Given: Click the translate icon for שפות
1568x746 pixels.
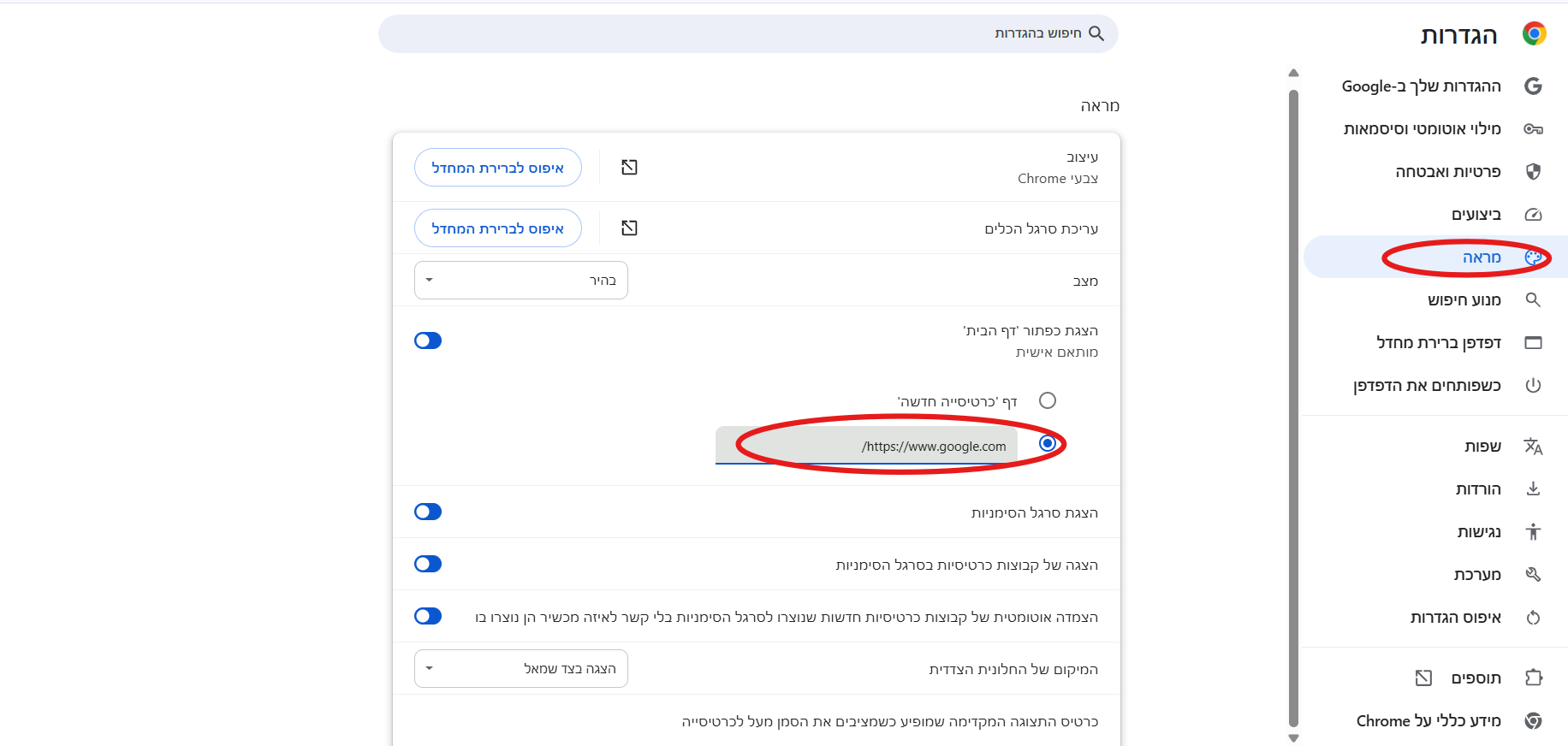Looking at the screenshot, I should 1533,447.
